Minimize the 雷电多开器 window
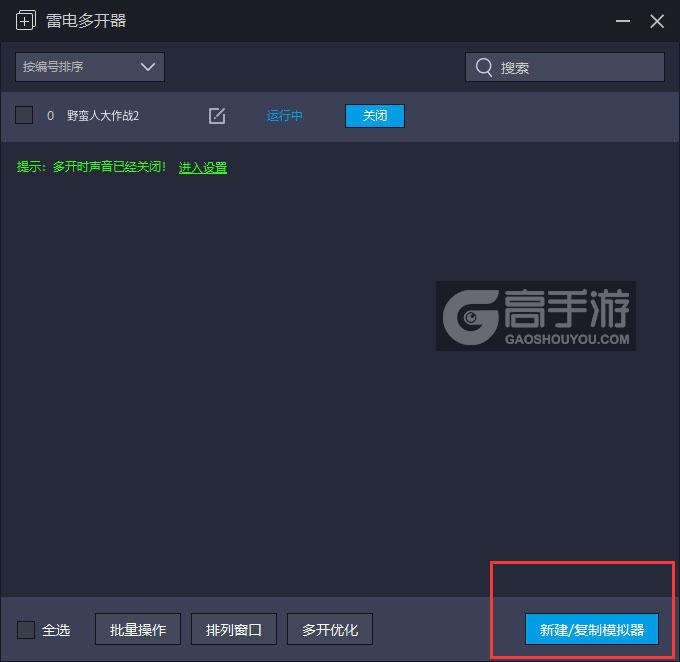 click(x=623, y=21)
